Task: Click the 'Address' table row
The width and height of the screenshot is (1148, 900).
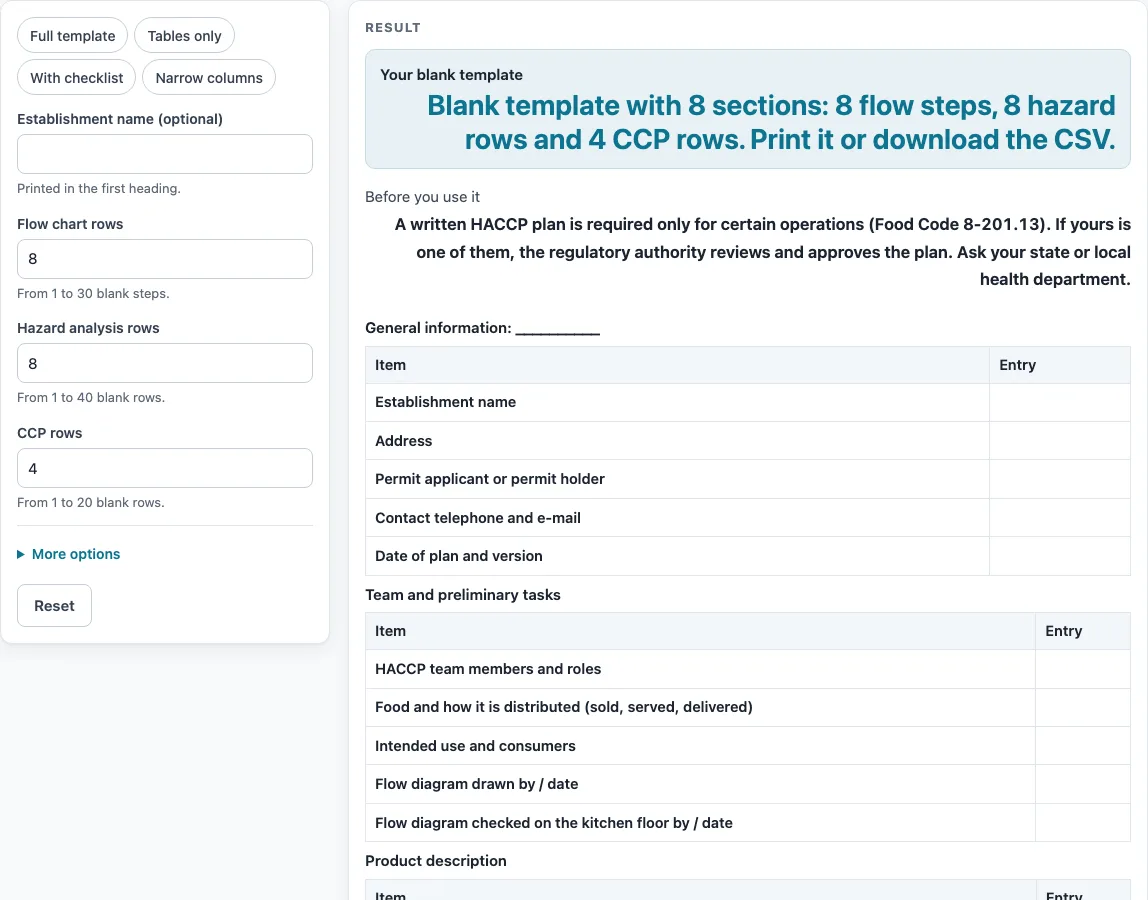Action: click(748, 441)
